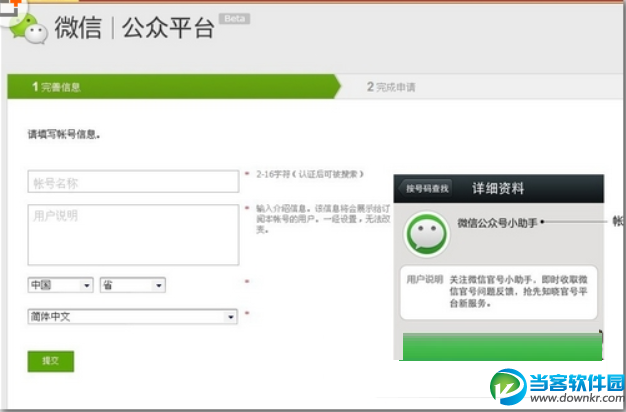Click the 帐号名称 input field
Image resolution: width=626 pixels, height=412 pixels.
[133, 181]
